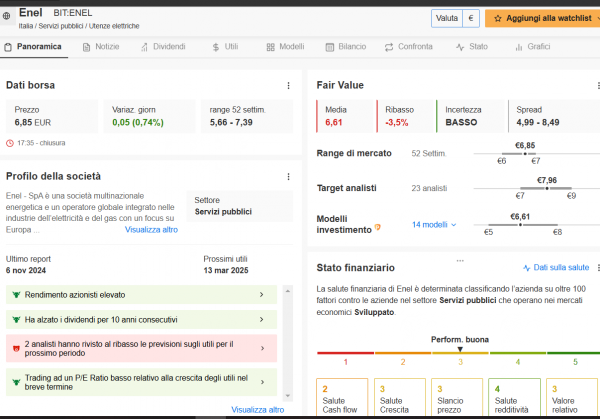Click the Spread 4,99 - 8,49 box
Screen dimensions: 600x419
click(x=554, y=116)
